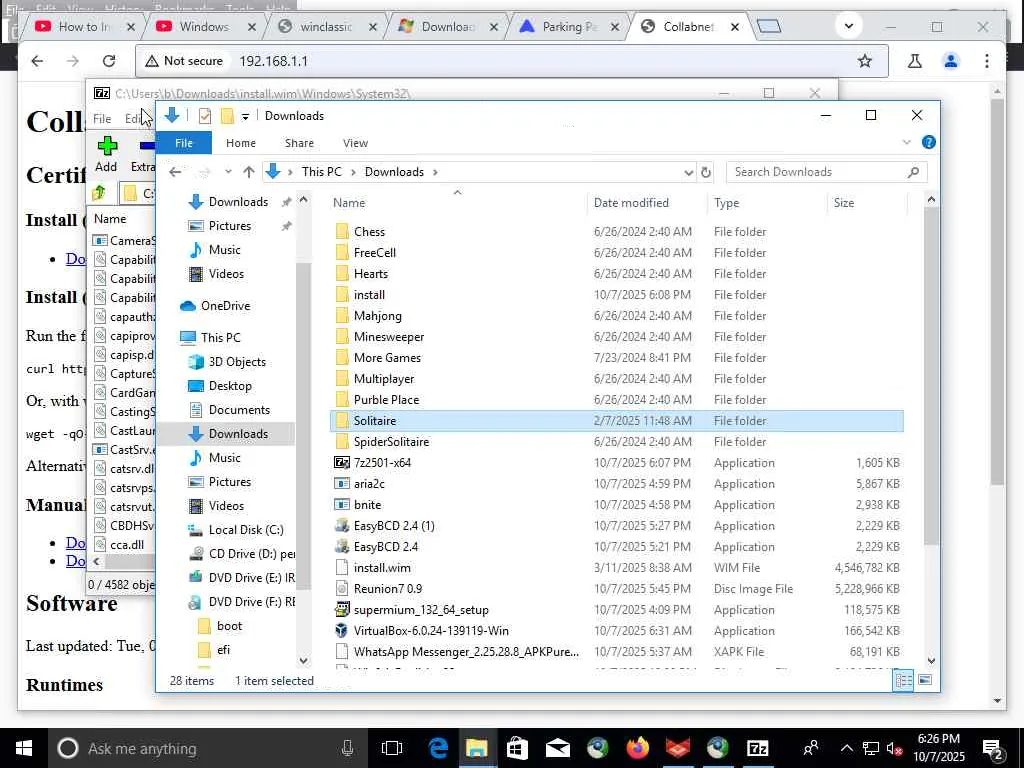Open 7-Zip from the taskbar

[x=758, y=748]
